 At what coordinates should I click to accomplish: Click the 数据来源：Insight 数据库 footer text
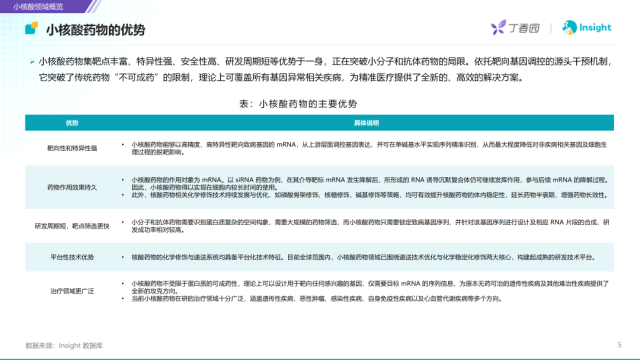point(64,346)
